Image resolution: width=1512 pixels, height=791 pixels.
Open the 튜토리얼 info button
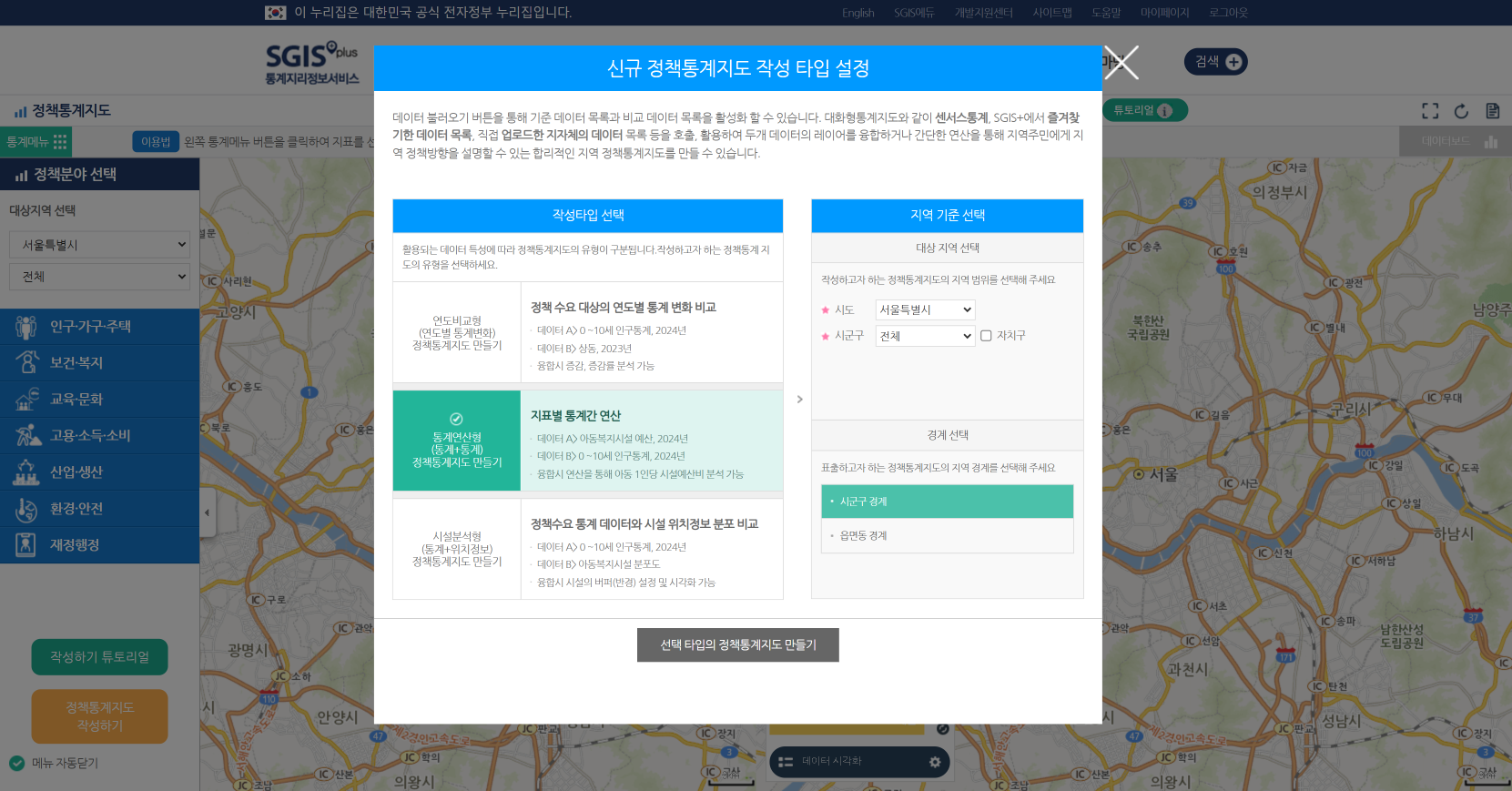(1144, 110)
